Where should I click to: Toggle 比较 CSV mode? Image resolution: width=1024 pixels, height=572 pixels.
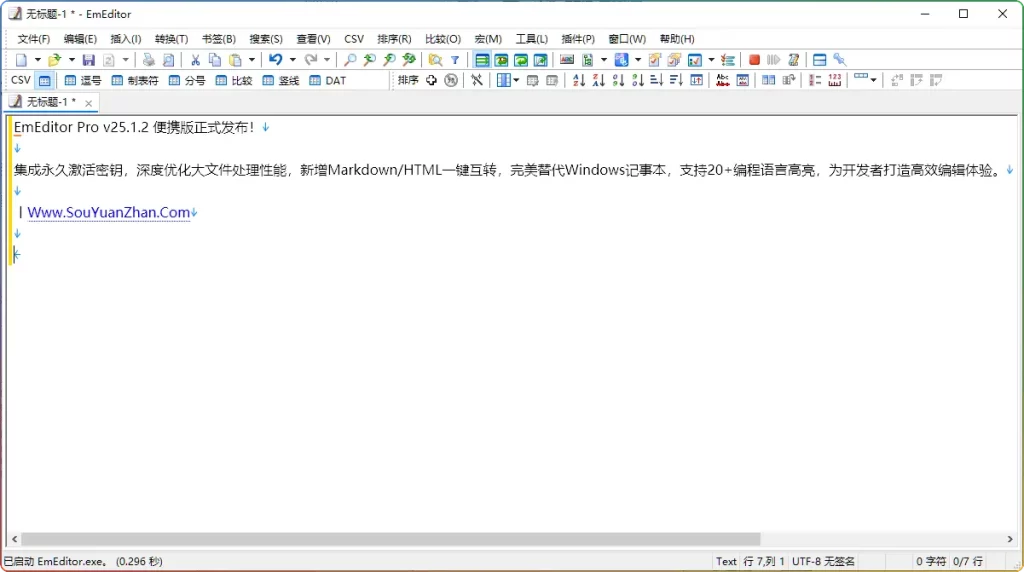click(234, 81)
